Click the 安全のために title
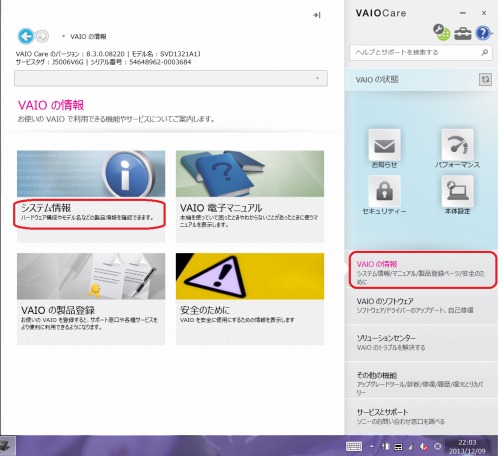The height and width of the screenshot is (456, 500). coord(205,310)
